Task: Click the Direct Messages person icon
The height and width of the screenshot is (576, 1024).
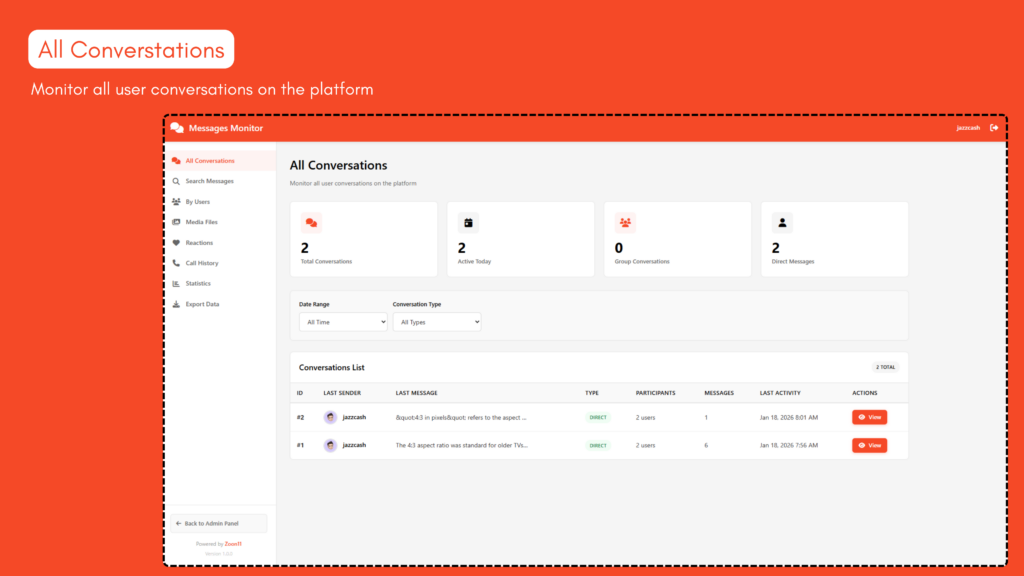Action: click(782, 223)
